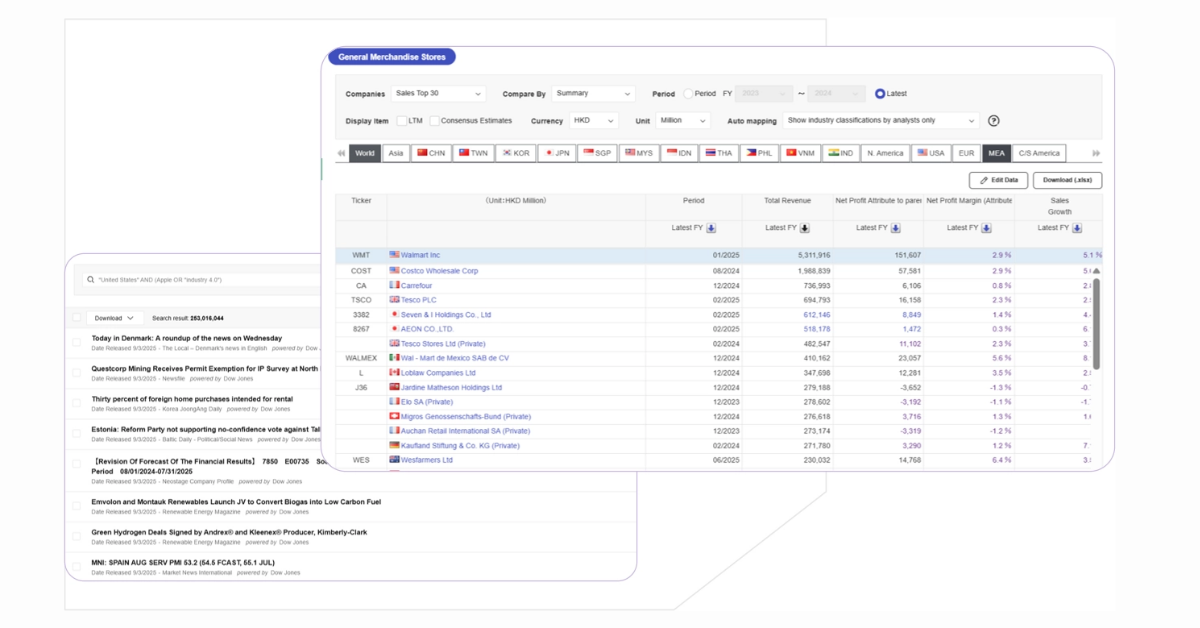Click the General Merchandise Stores pill button

[391, 57]
